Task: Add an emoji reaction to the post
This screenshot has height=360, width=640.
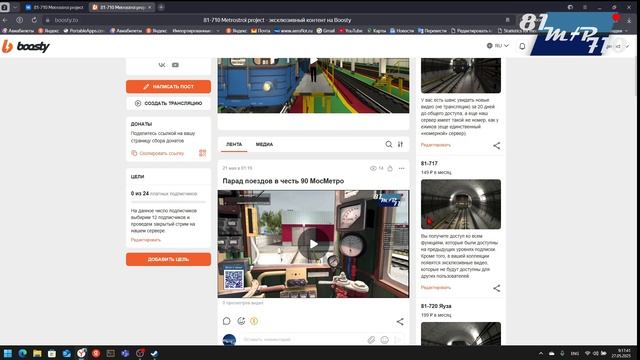Action: pos(241,321)
